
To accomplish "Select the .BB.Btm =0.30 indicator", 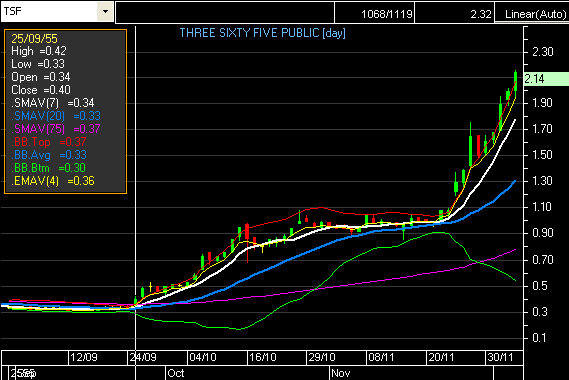I will [48, 168].
